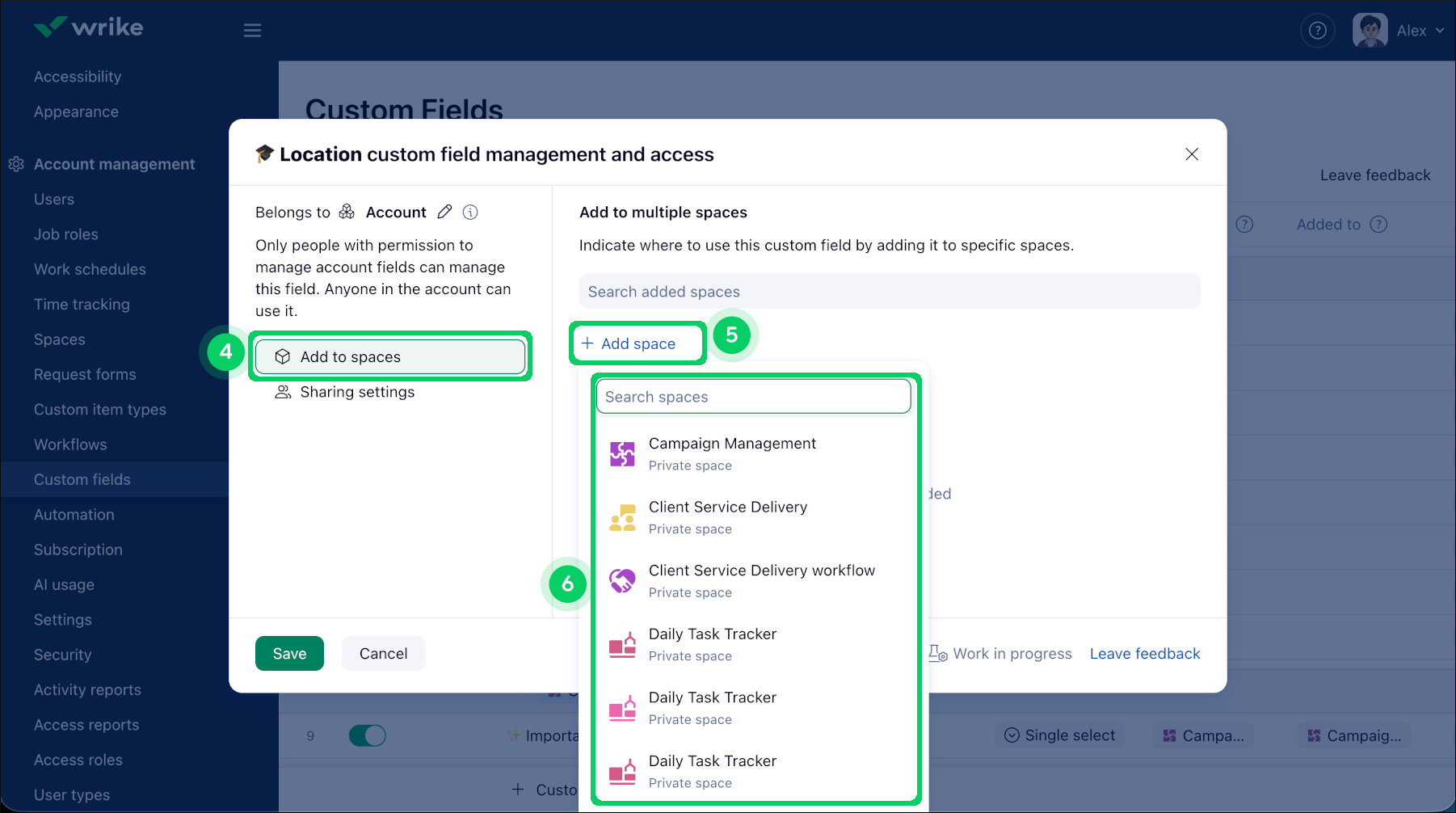Toggle the switch in row 9

tap(368, 735)
